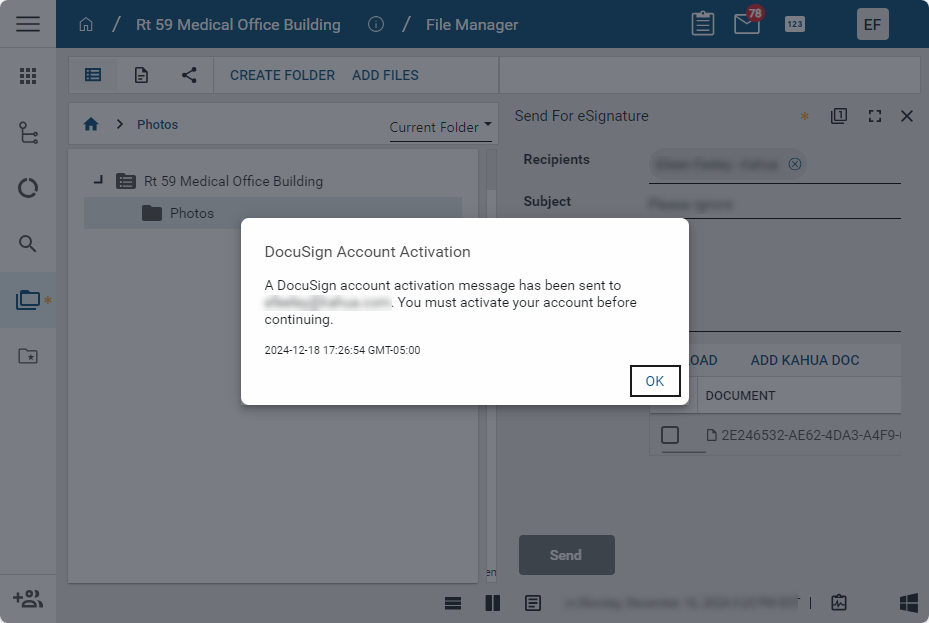
Task: Click ADD FILES in toolbar
Action: tap(385, 75)
